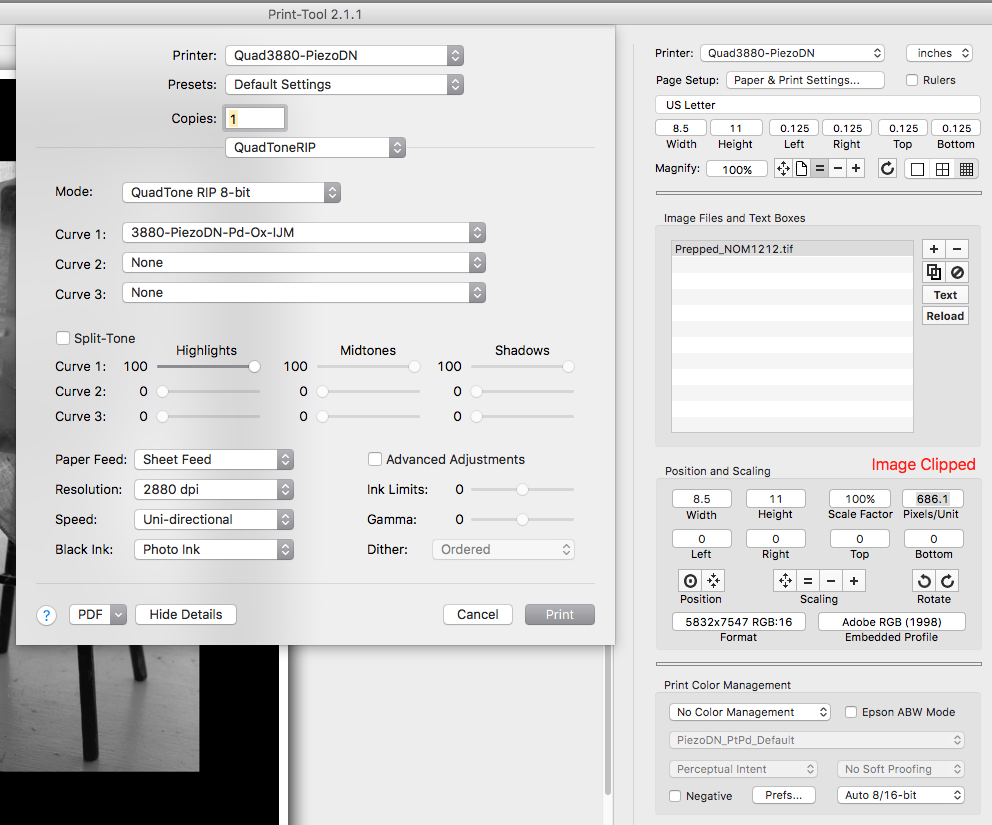Toggle the Advanced Adjustments checkbox
Viewport: 992px width, 825px height.
pyautogui.click(x=375, y=460)
